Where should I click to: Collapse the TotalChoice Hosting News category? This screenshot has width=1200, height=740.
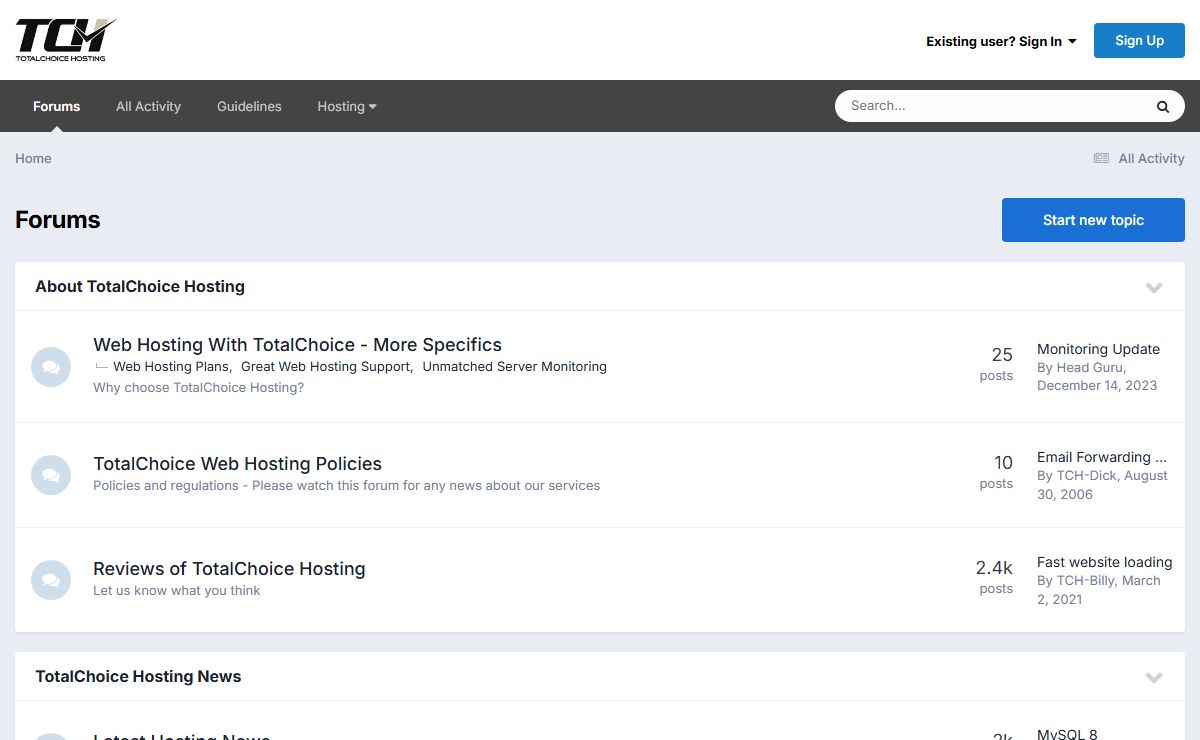(1154, 677)
